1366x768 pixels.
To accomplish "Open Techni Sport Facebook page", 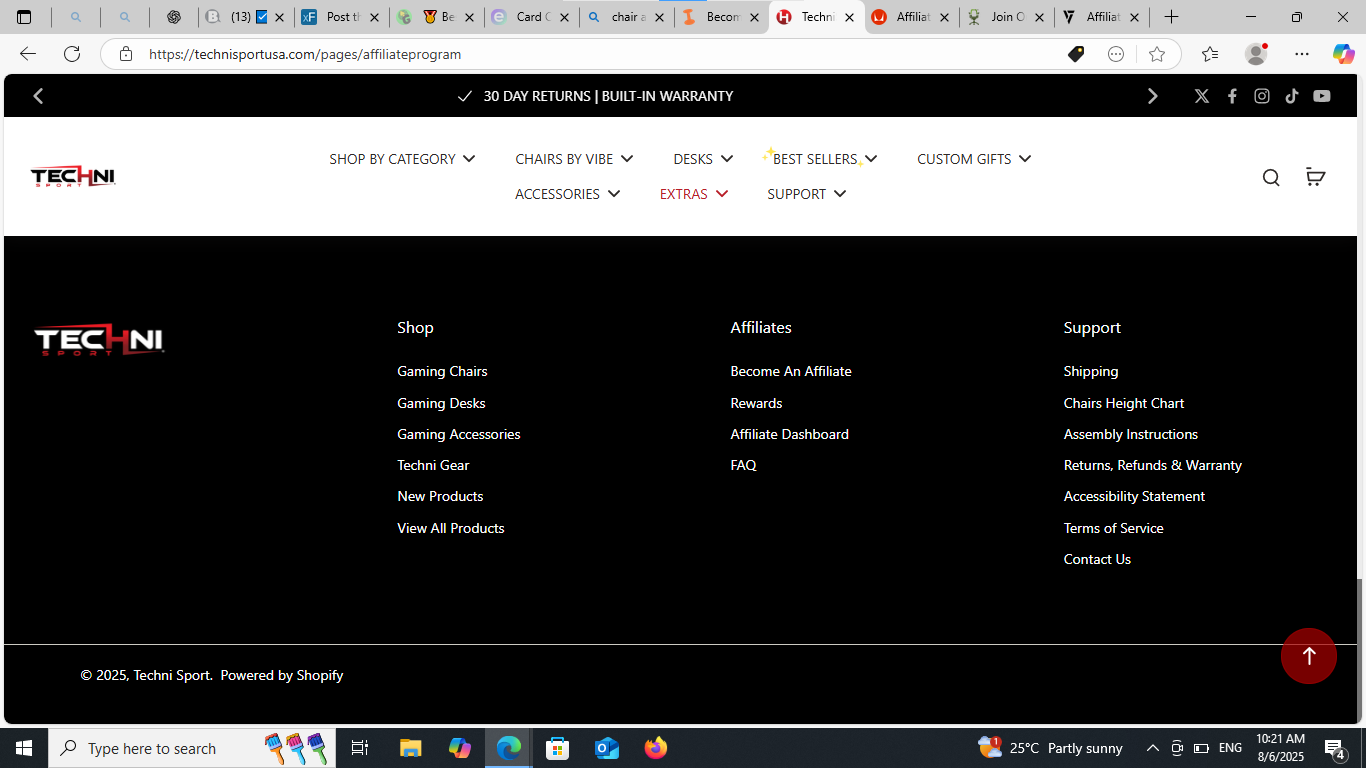I will pyautogui.click(x=1232, y=96).
